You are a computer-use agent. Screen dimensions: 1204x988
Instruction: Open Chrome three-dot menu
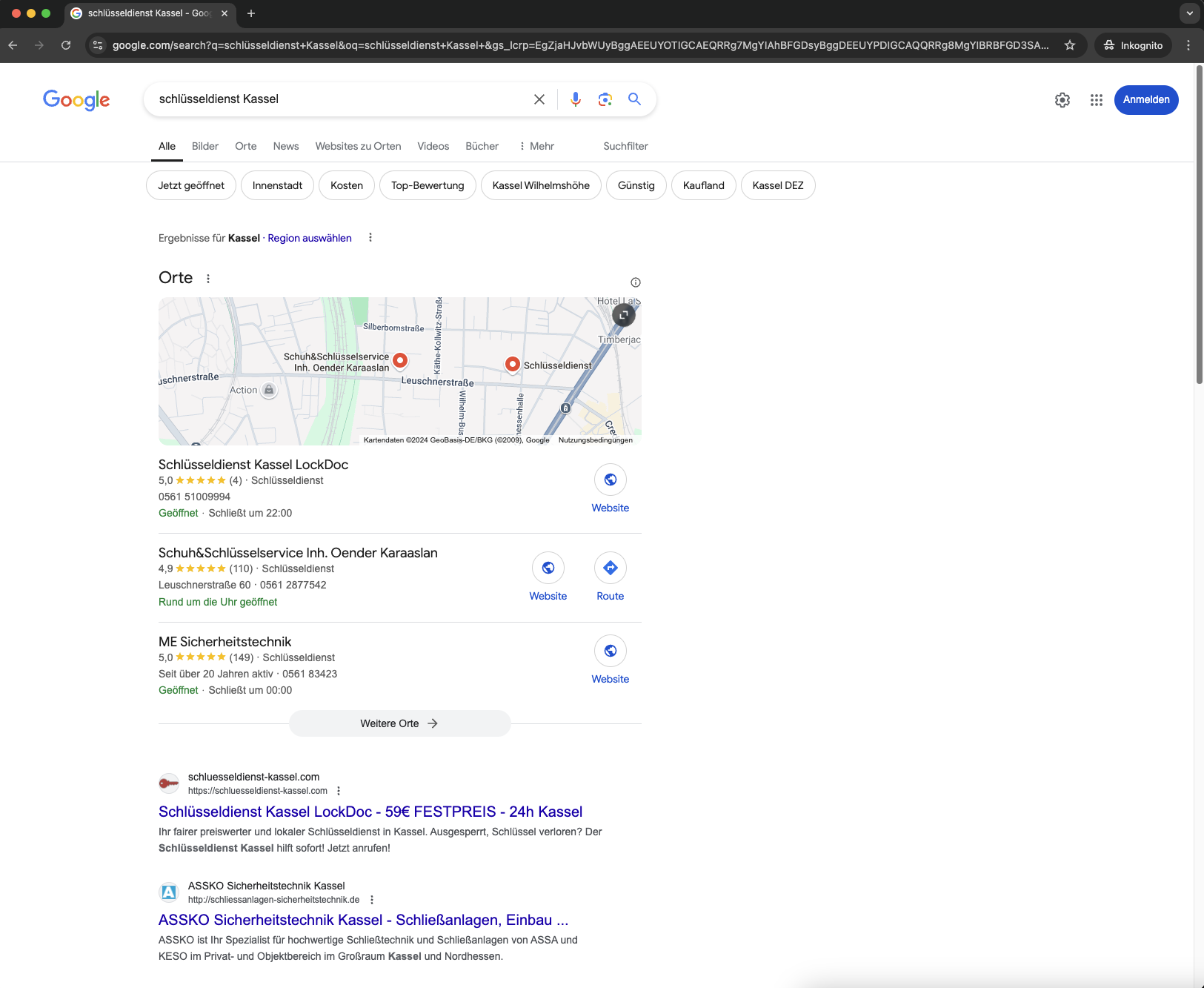(1188, 45)
